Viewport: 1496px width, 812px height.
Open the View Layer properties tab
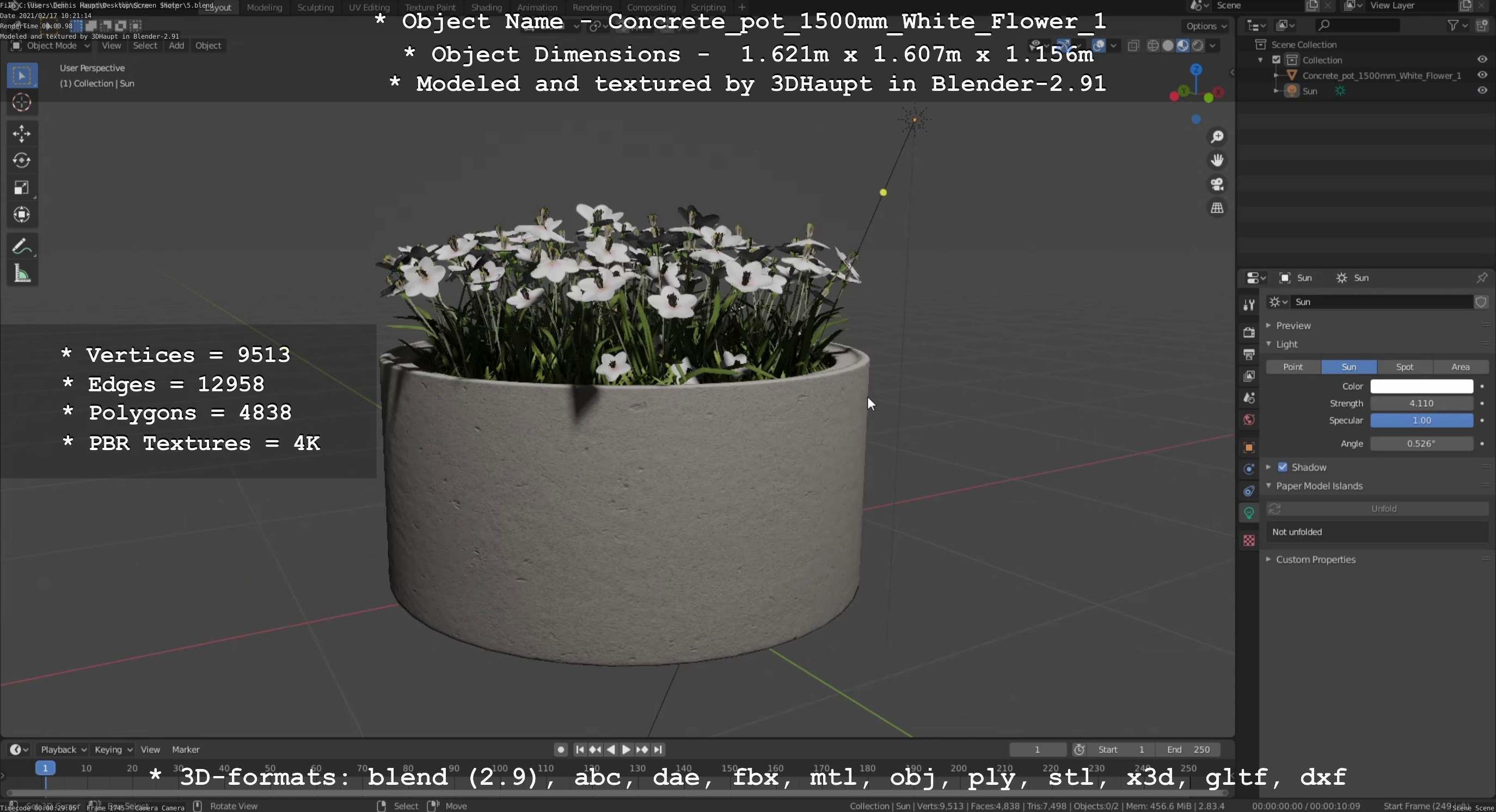click(x=1249, y=376)
